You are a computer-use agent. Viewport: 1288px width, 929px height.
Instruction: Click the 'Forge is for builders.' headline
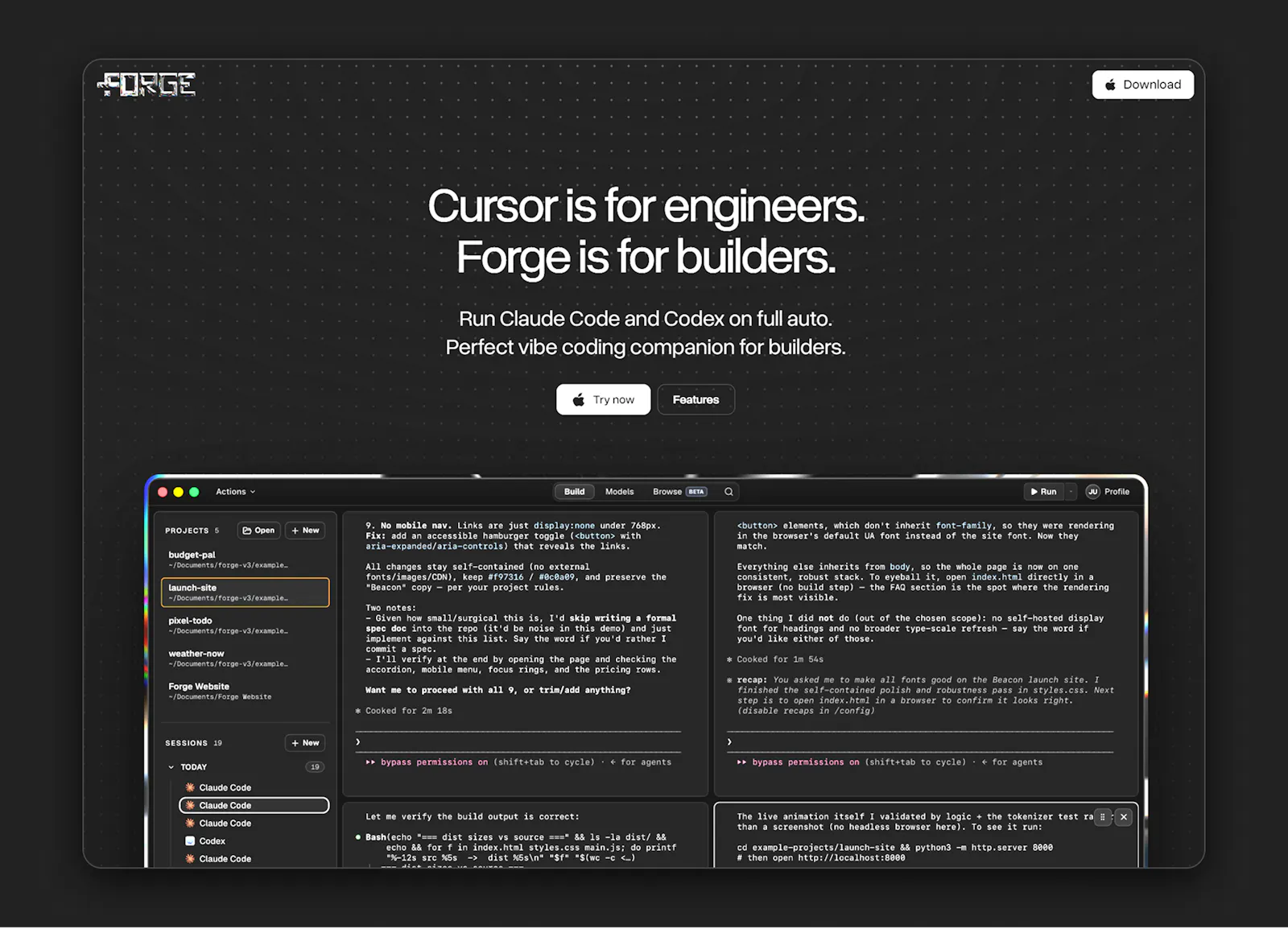(x=646, y=257)
